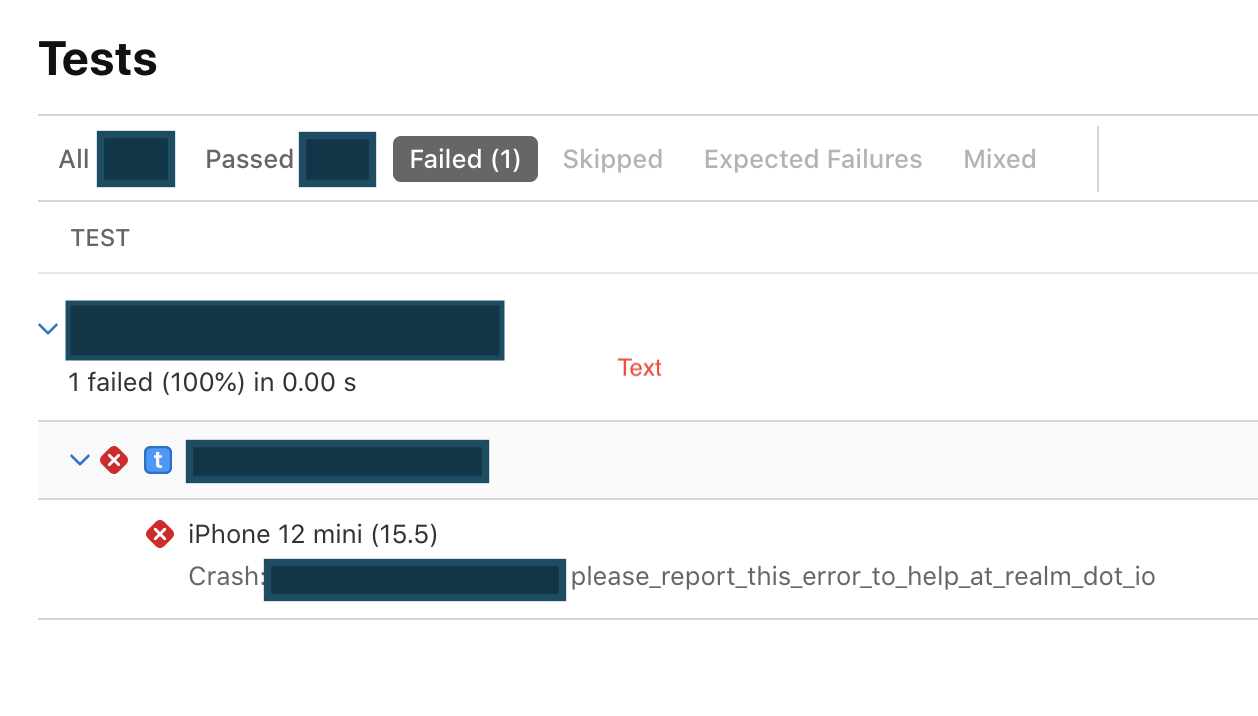This screenshot has height=716, width=1258.
Task: Click the "Crash:" label
Action: point(226,577)
